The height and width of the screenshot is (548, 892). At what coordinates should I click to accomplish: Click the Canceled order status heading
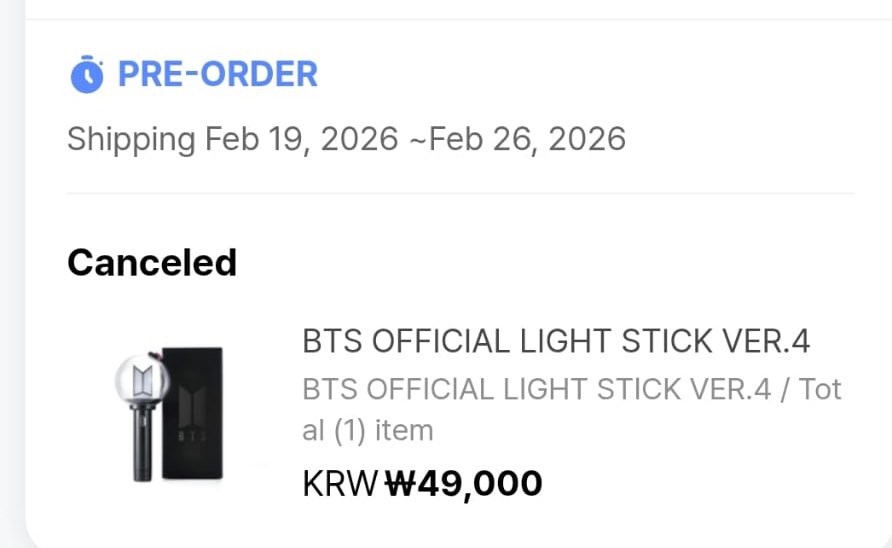pos(152,263)
